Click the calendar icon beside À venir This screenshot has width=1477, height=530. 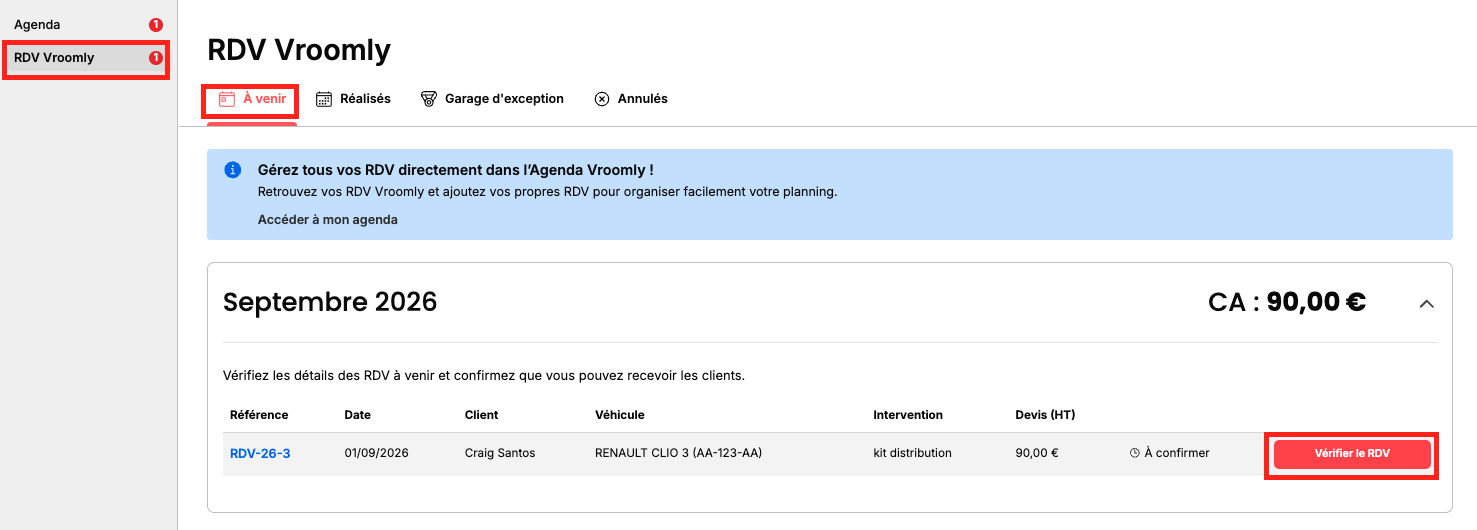(227, 99)
